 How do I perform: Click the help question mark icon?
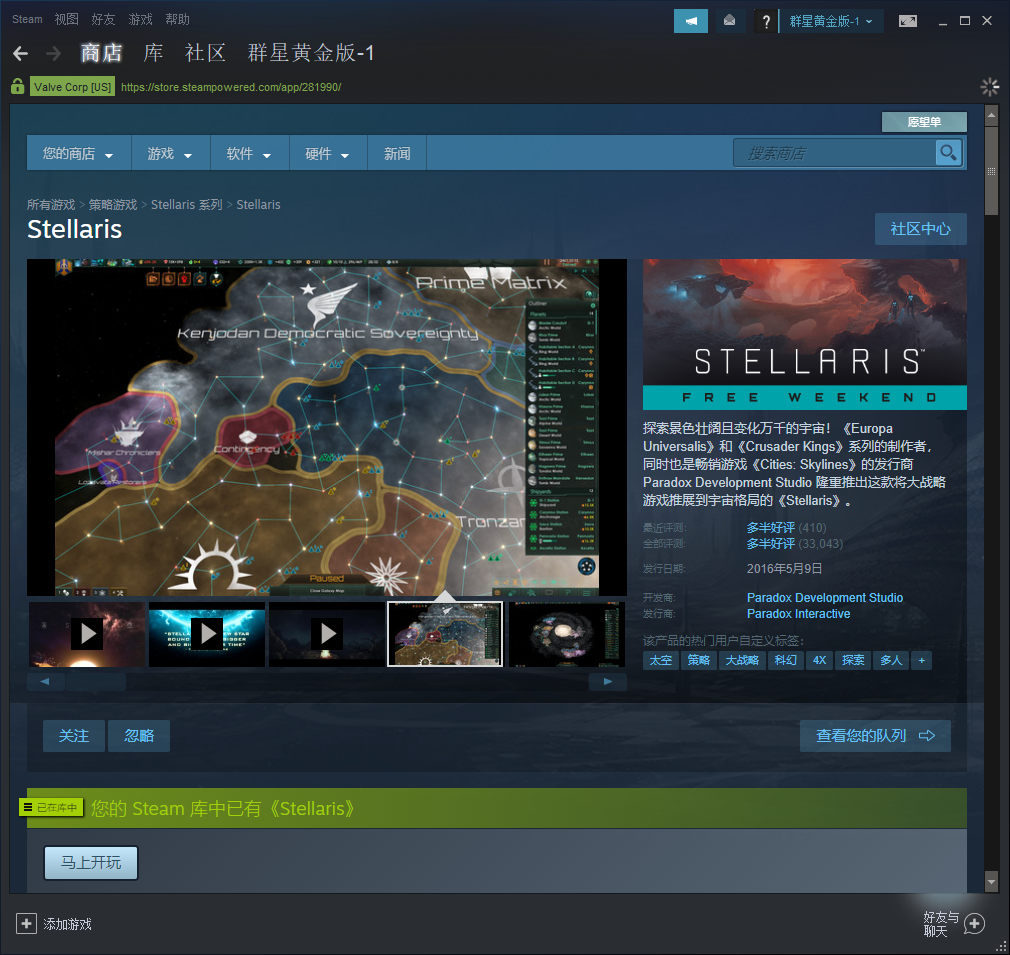[x=766, y=21]
